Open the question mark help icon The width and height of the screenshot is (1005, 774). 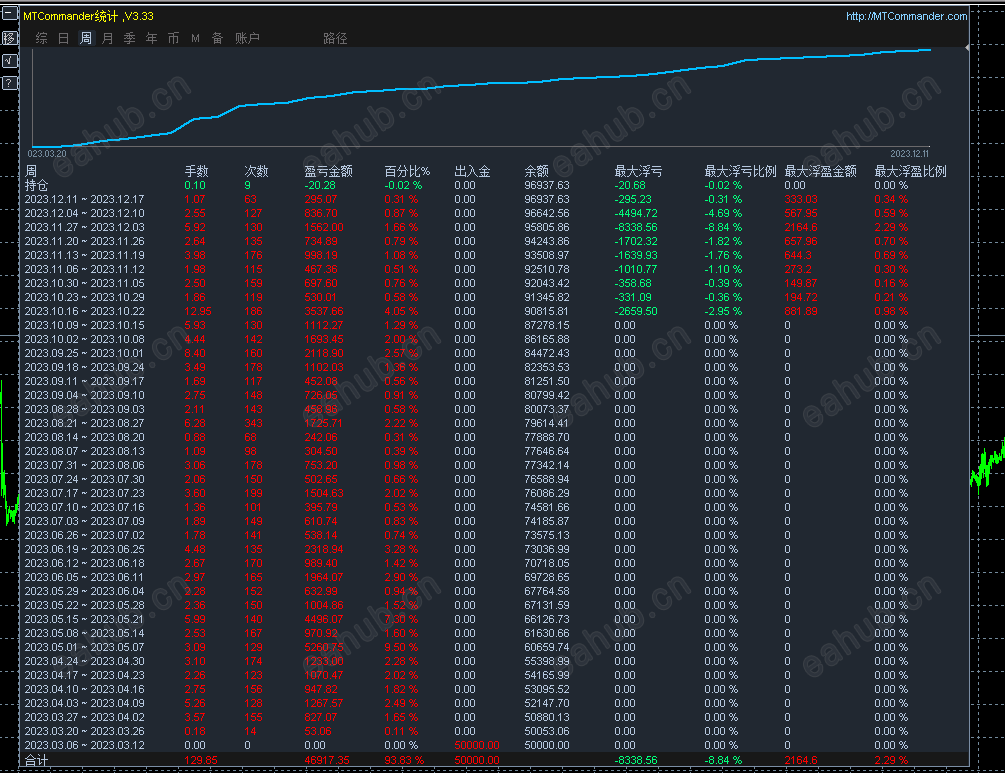coord(9,83)
